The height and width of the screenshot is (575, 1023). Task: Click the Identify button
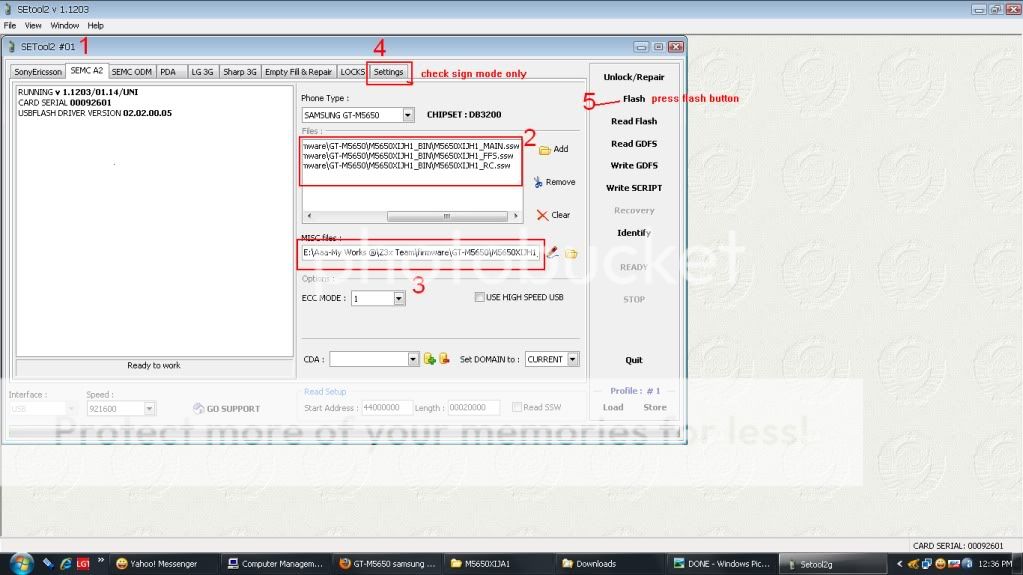pos(634,233)
